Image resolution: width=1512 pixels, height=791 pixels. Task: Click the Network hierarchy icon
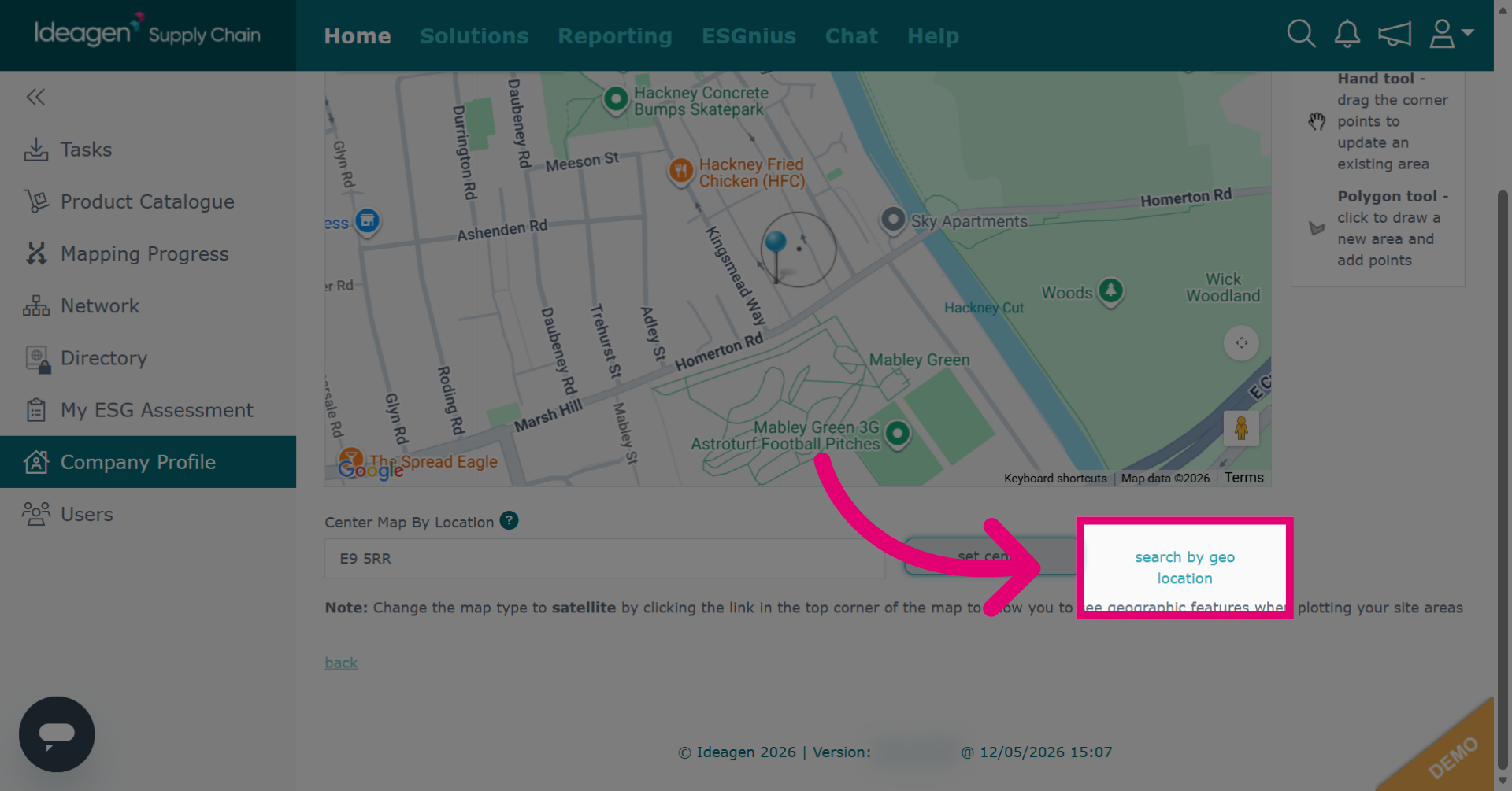[36, 305]
